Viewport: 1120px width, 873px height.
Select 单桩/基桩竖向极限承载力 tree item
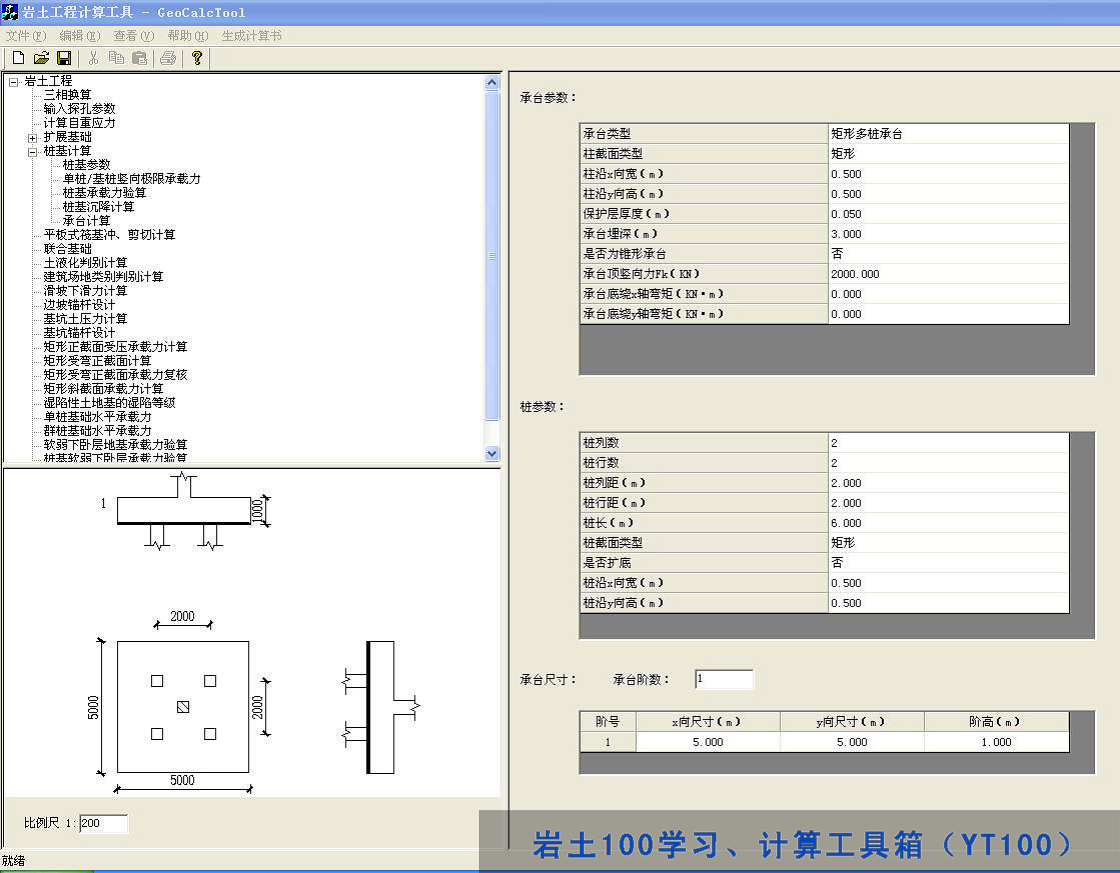point(131,179)
